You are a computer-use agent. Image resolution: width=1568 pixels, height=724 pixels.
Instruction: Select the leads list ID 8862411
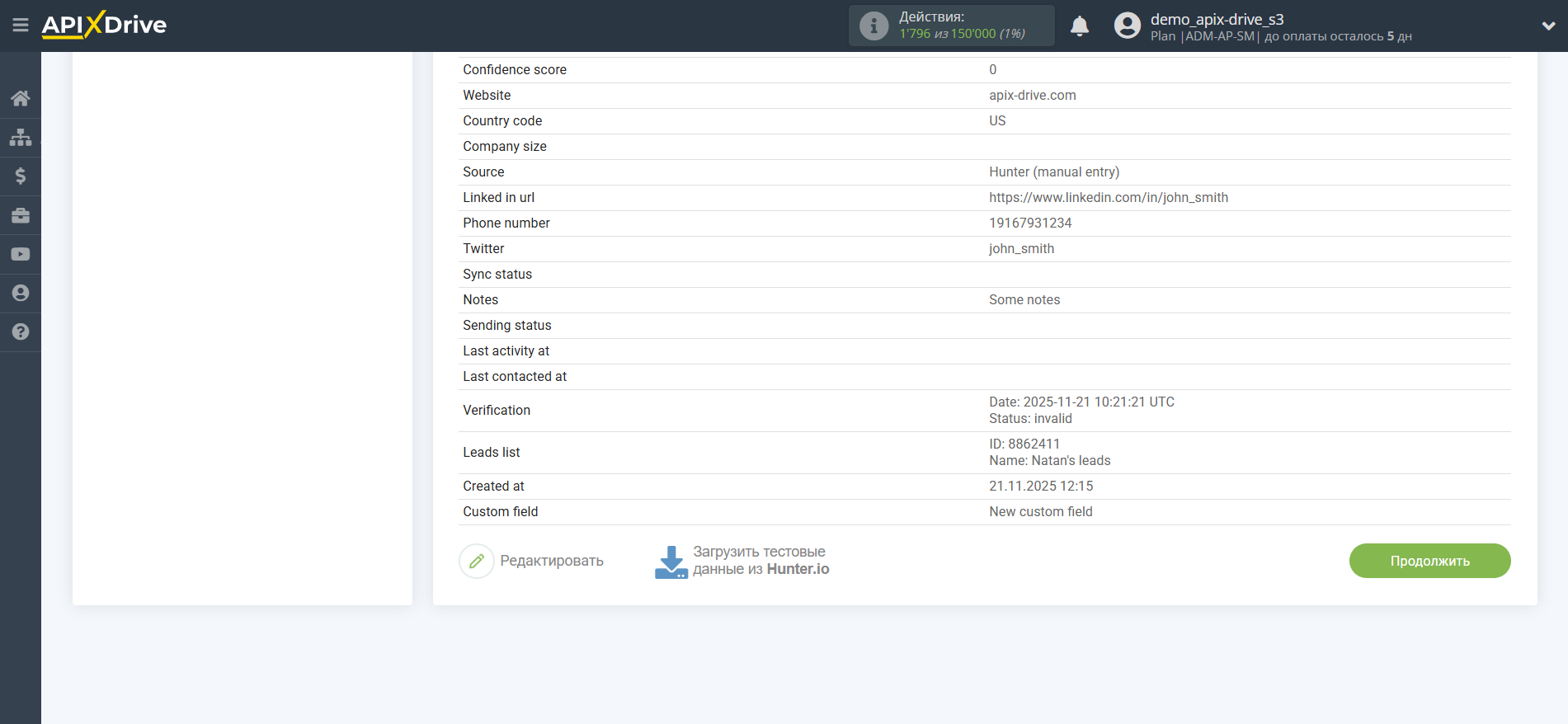click(x=1024, y=444)
